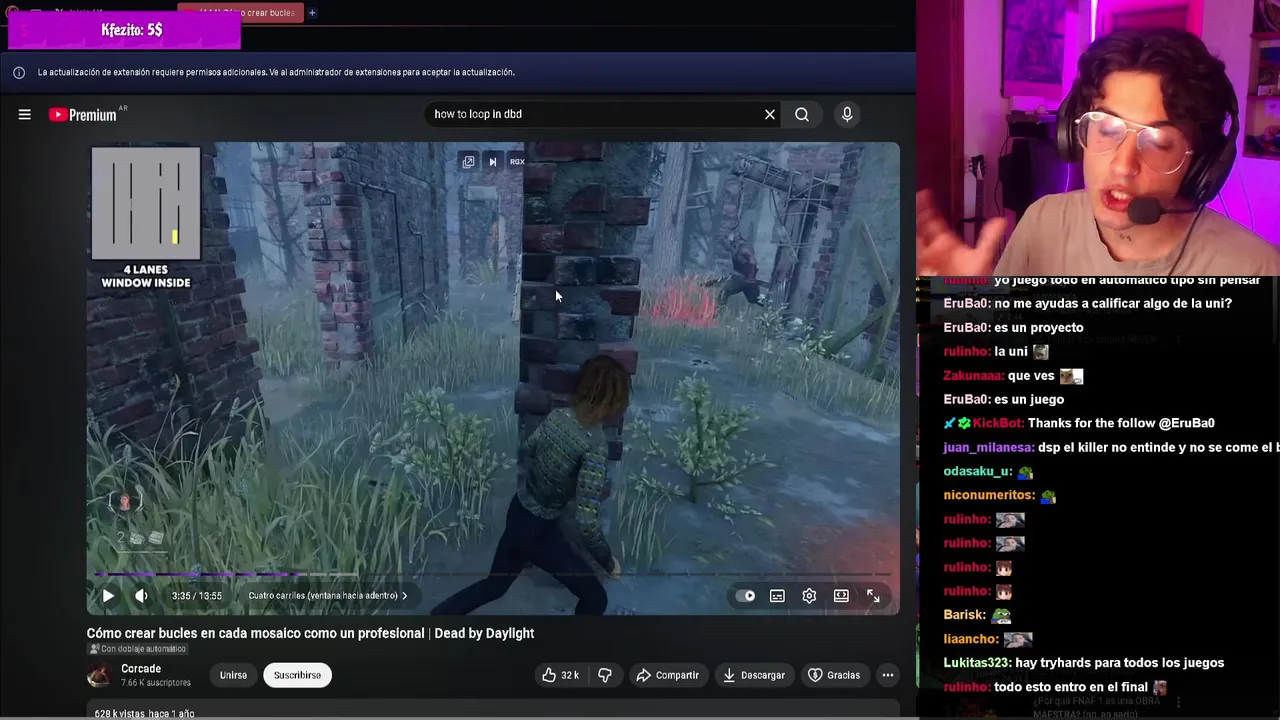Image resolution: width=1280 pixels, height=720 pixels.
Task: Click emote in rulinho's 'la uni' message
Action: (1041, 352)
